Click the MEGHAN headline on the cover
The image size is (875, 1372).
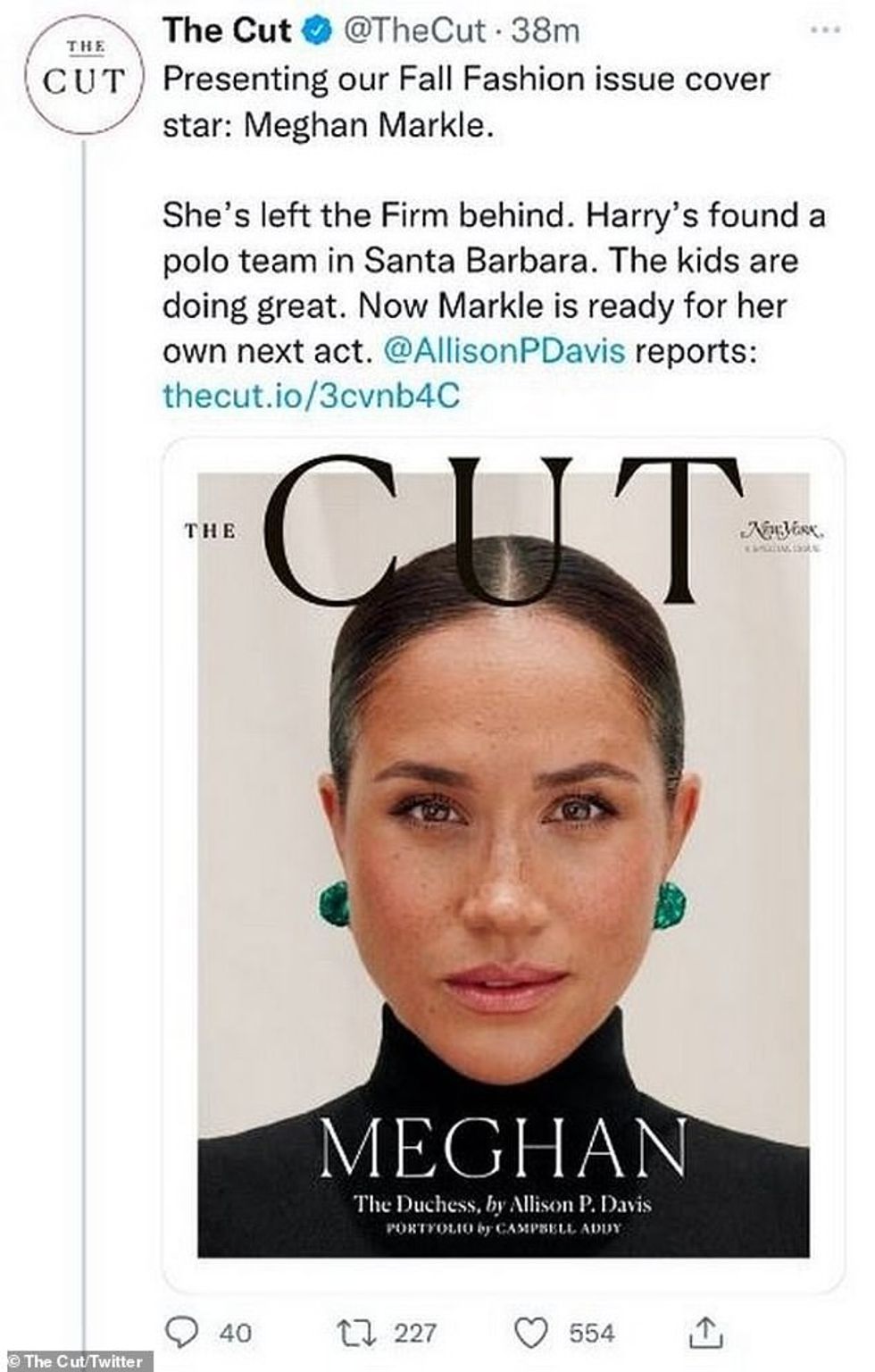(x=504, y=1150)
